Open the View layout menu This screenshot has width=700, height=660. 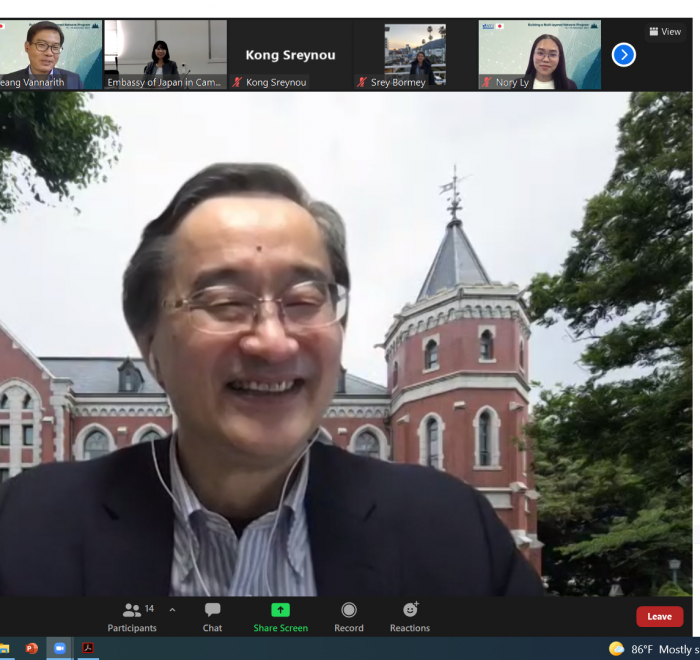(x=665, y=32)
